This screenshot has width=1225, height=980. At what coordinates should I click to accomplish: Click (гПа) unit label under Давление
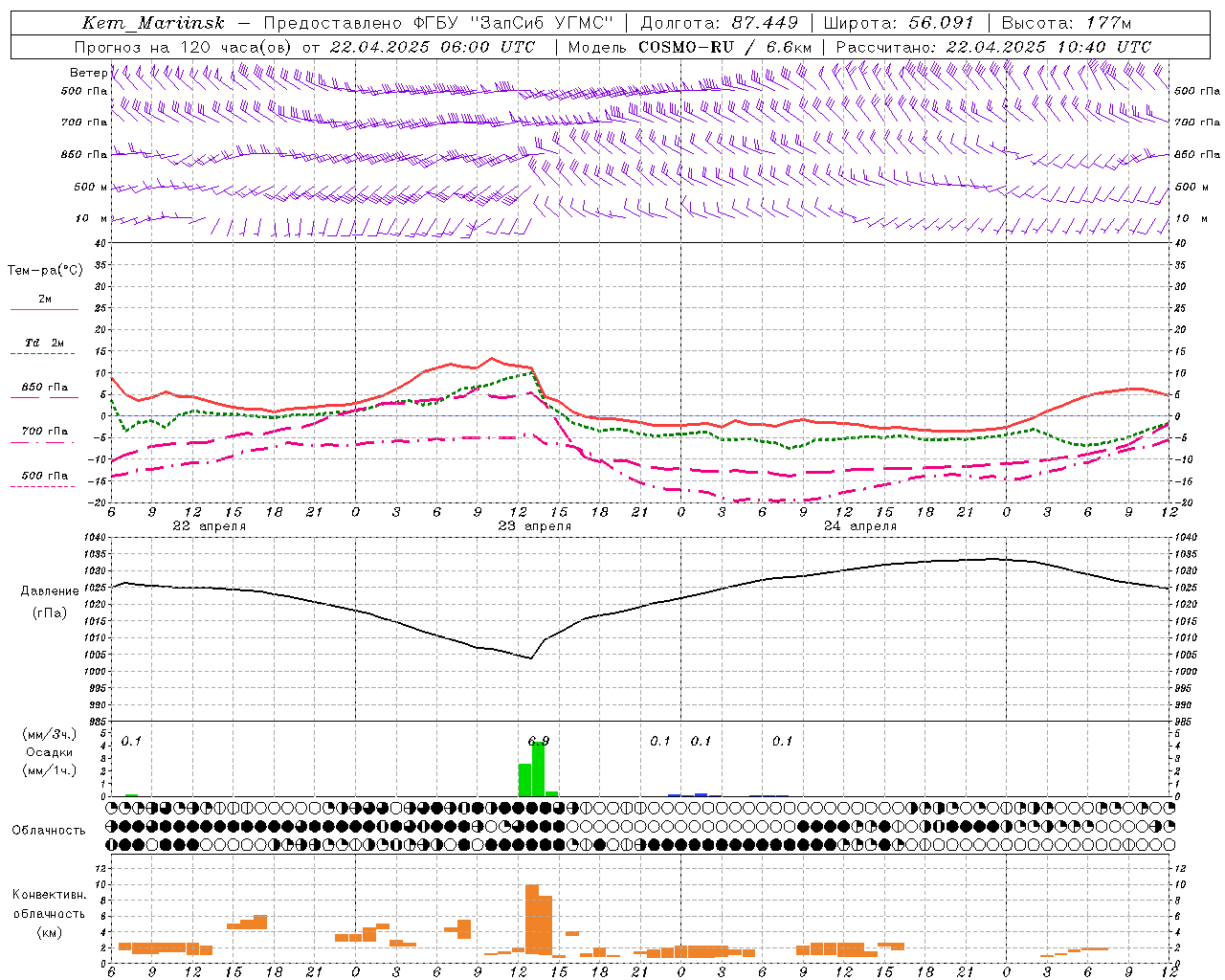point(50,613)
